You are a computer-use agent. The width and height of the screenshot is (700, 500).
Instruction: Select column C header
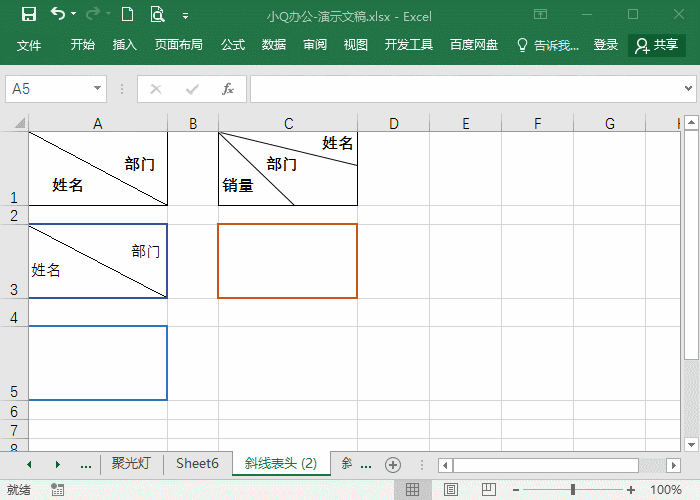pyautogui.click(x=288, y=123)
